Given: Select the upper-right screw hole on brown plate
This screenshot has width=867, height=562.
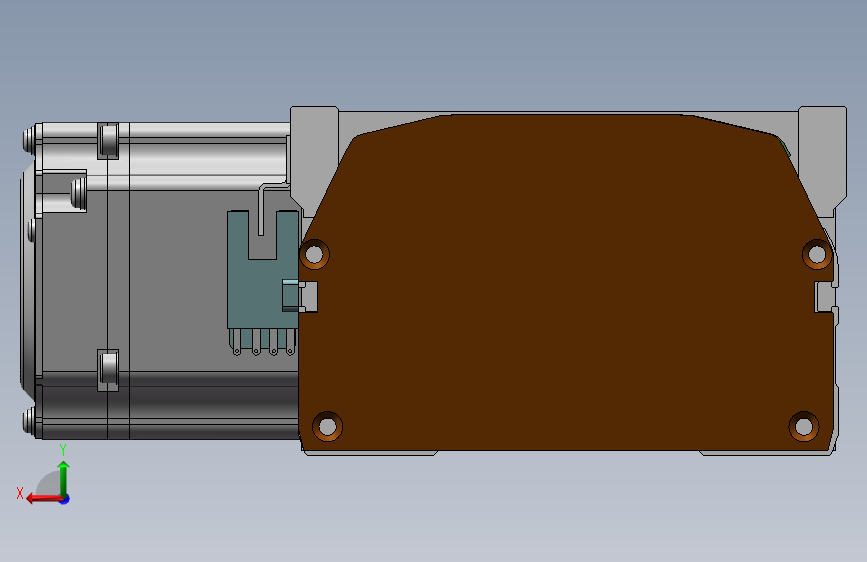Looking at the screenshot, I should 817,254.
